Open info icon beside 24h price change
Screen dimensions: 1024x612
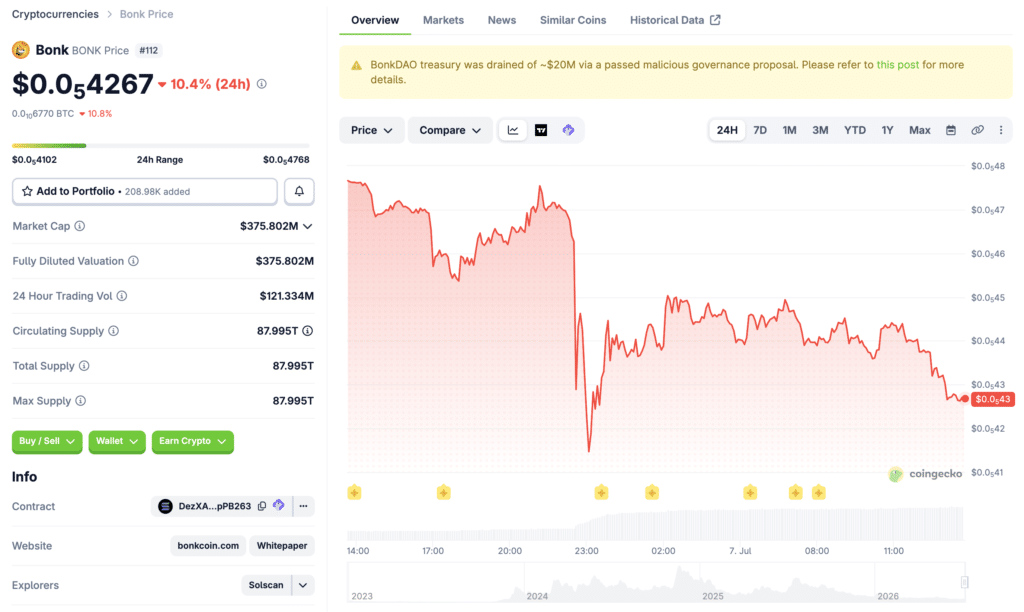[262, 84]
